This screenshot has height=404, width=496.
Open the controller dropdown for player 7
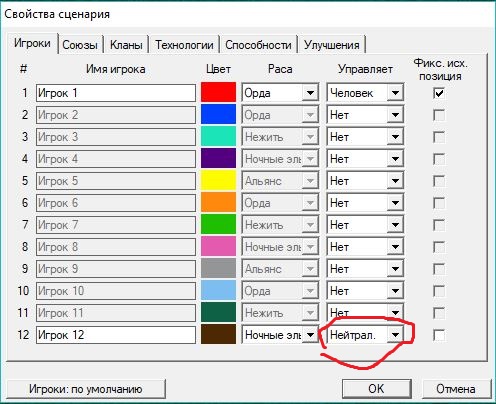(365, 225)
